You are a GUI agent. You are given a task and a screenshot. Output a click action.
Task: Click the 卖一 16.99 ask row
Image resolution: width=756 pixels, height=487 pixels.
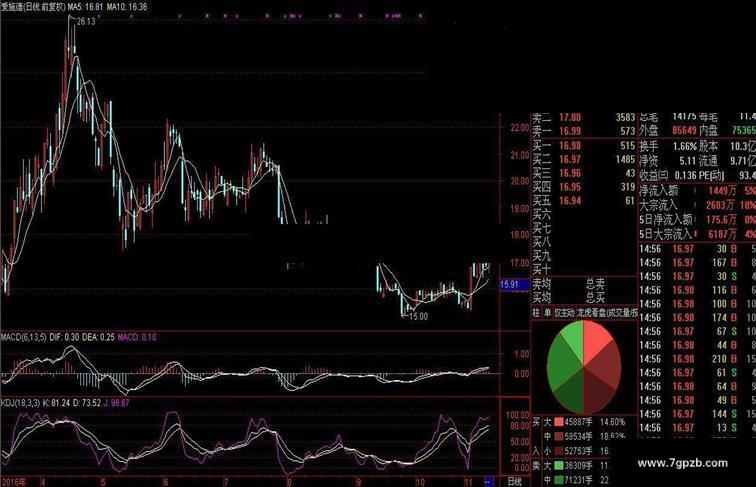[584, 131]
